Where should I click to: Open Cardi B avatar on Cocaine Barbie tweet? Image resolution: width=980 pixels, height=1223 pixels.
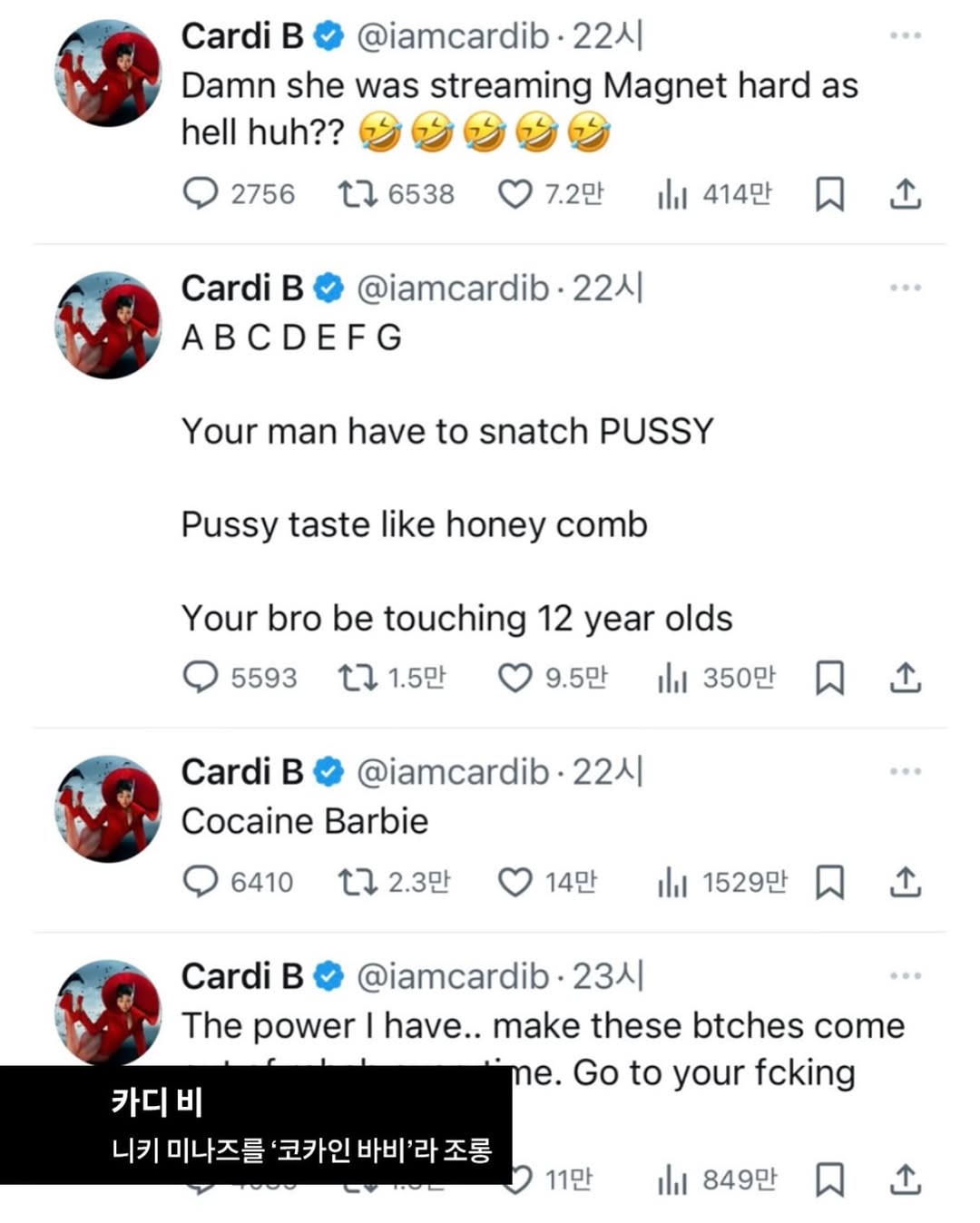109,808
